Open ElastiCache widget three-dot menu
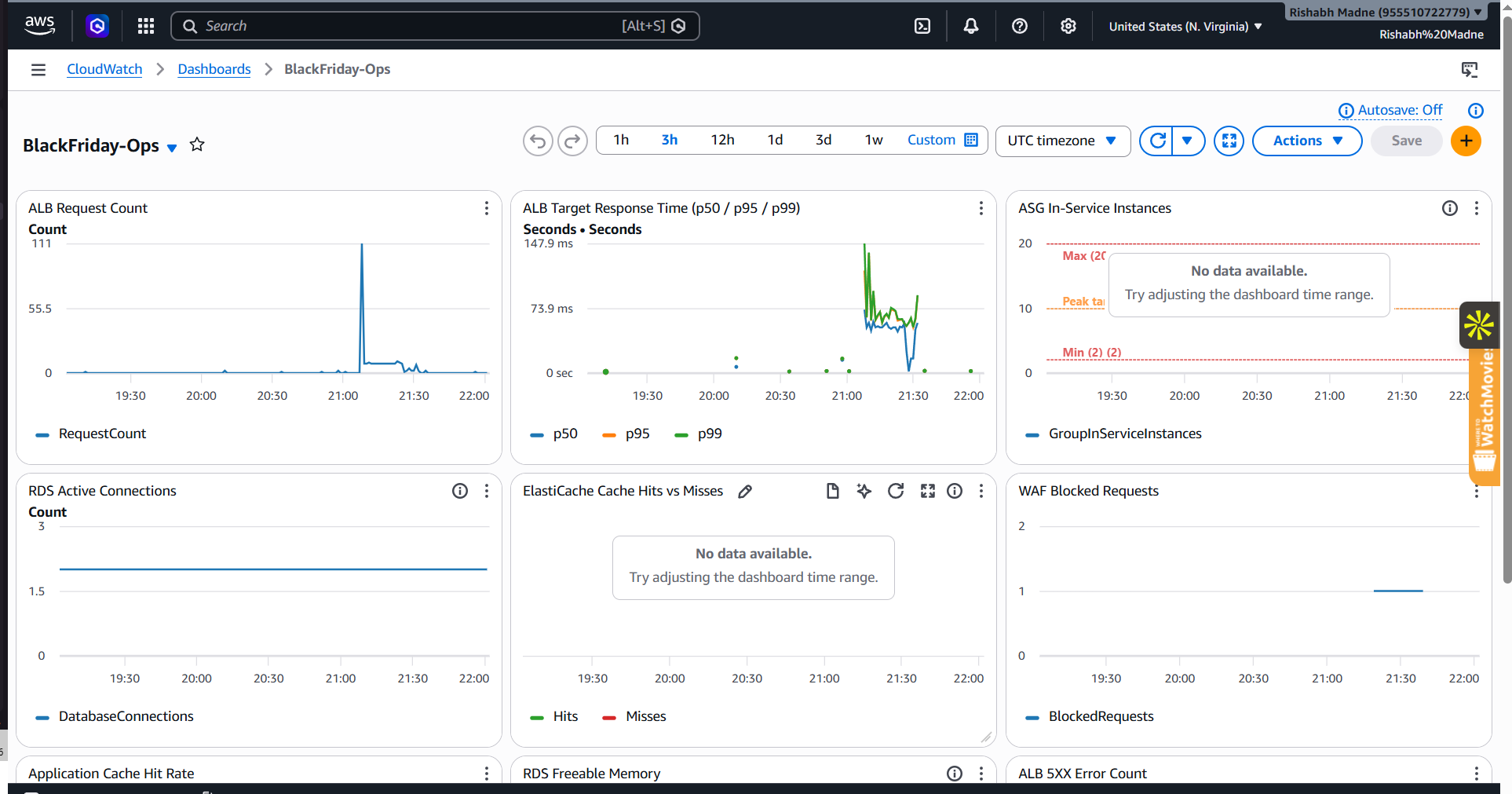The width and height of the screenshot is (1512, 794). point(981,491)
